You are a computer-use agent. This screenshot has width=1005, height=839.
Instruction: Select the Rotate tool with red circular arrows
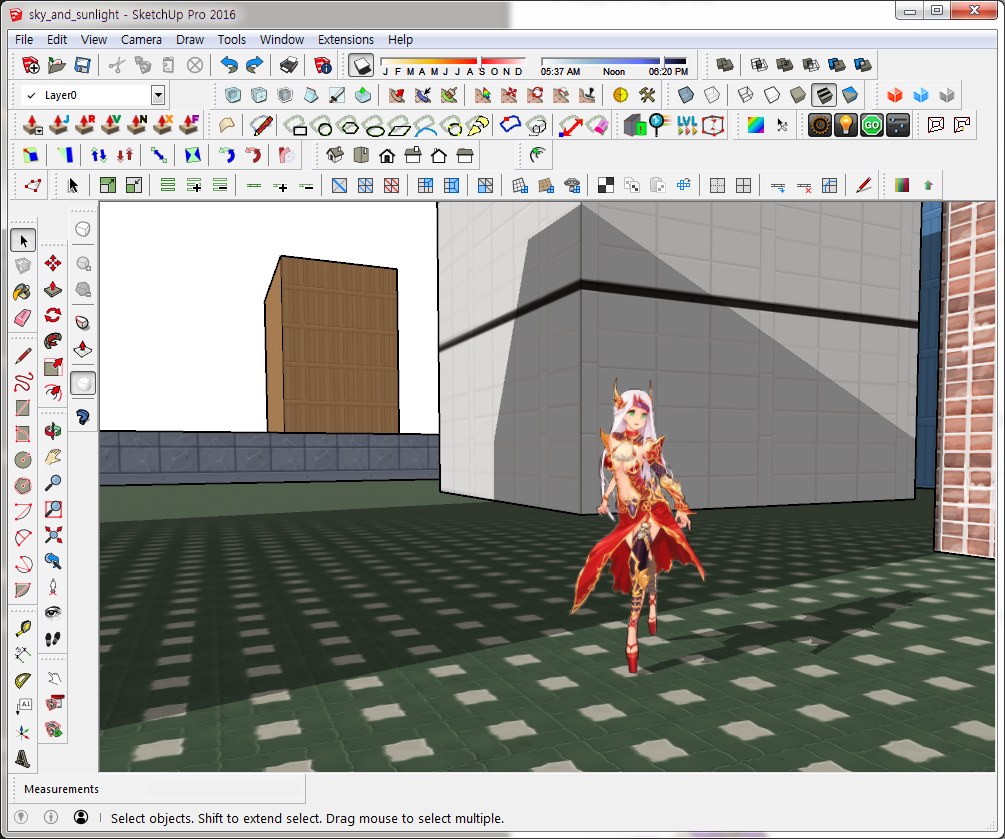pos(53,315)
